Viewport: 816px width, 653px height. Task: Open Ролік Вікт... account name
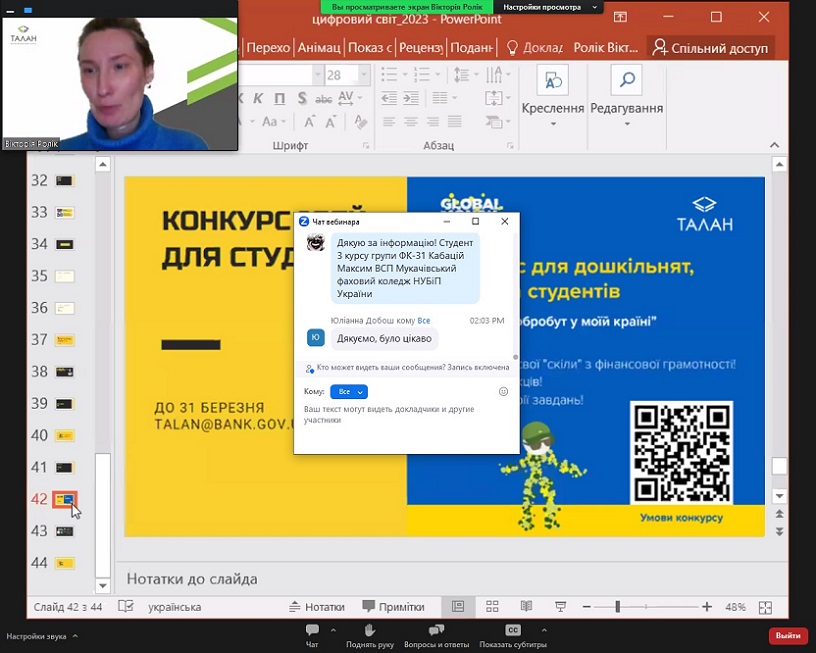pyautogui.click(x=606, y=48)
